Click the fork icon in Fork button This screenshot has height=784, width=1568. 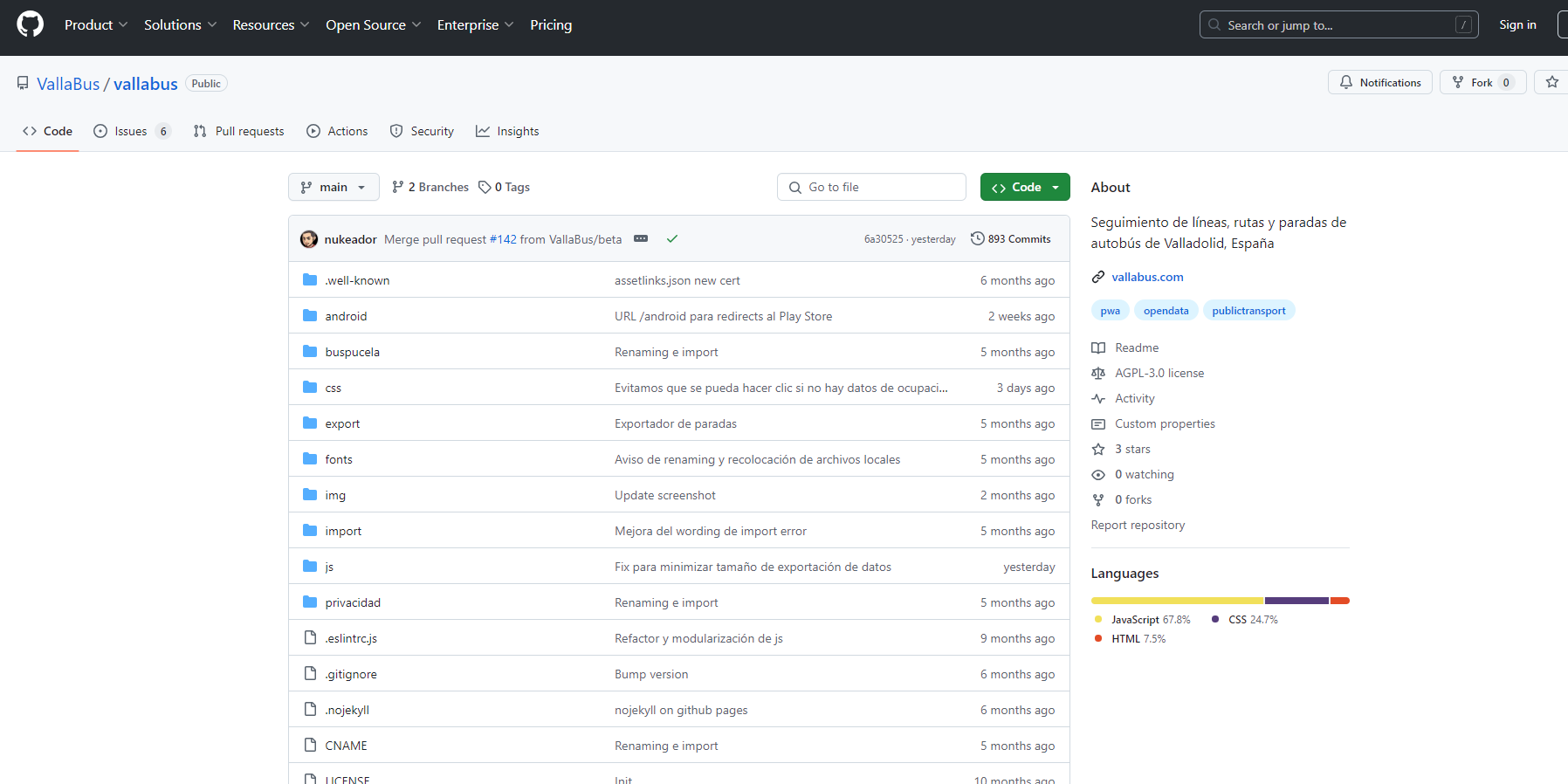coord(1458,82)
